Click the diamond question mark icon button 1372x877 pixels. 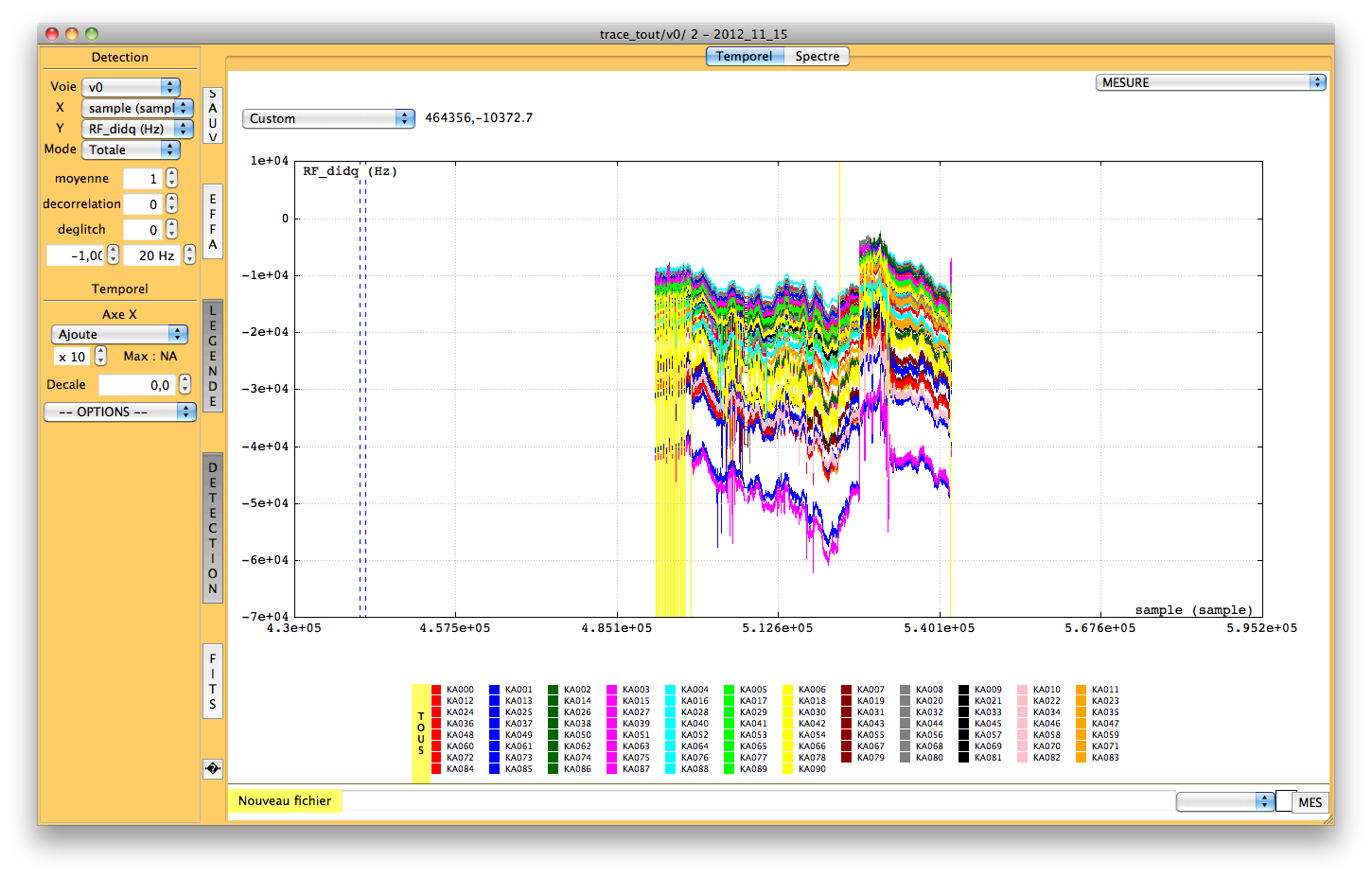[213, 769]
